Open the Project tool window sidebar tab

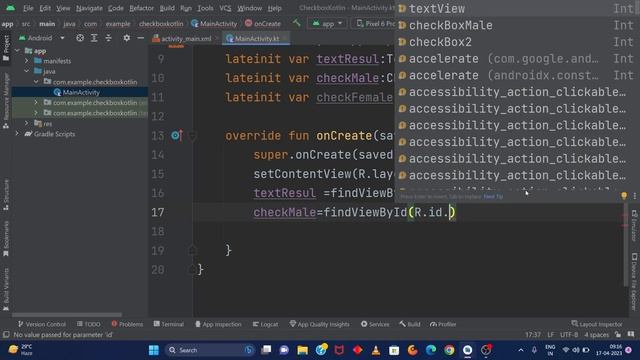click(x=6, y=48)
